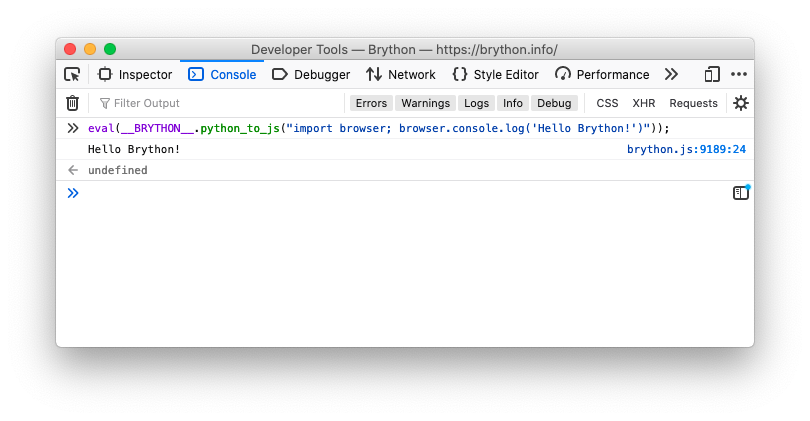810x421 pixels.
Task: Toggle the Errors filter
Action: [371, 103]
